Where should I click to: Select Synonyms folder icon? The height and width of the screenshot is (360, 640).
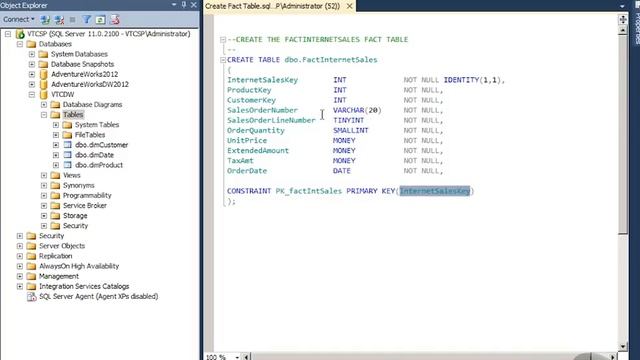pyautogui.click(x=55, y=185)
